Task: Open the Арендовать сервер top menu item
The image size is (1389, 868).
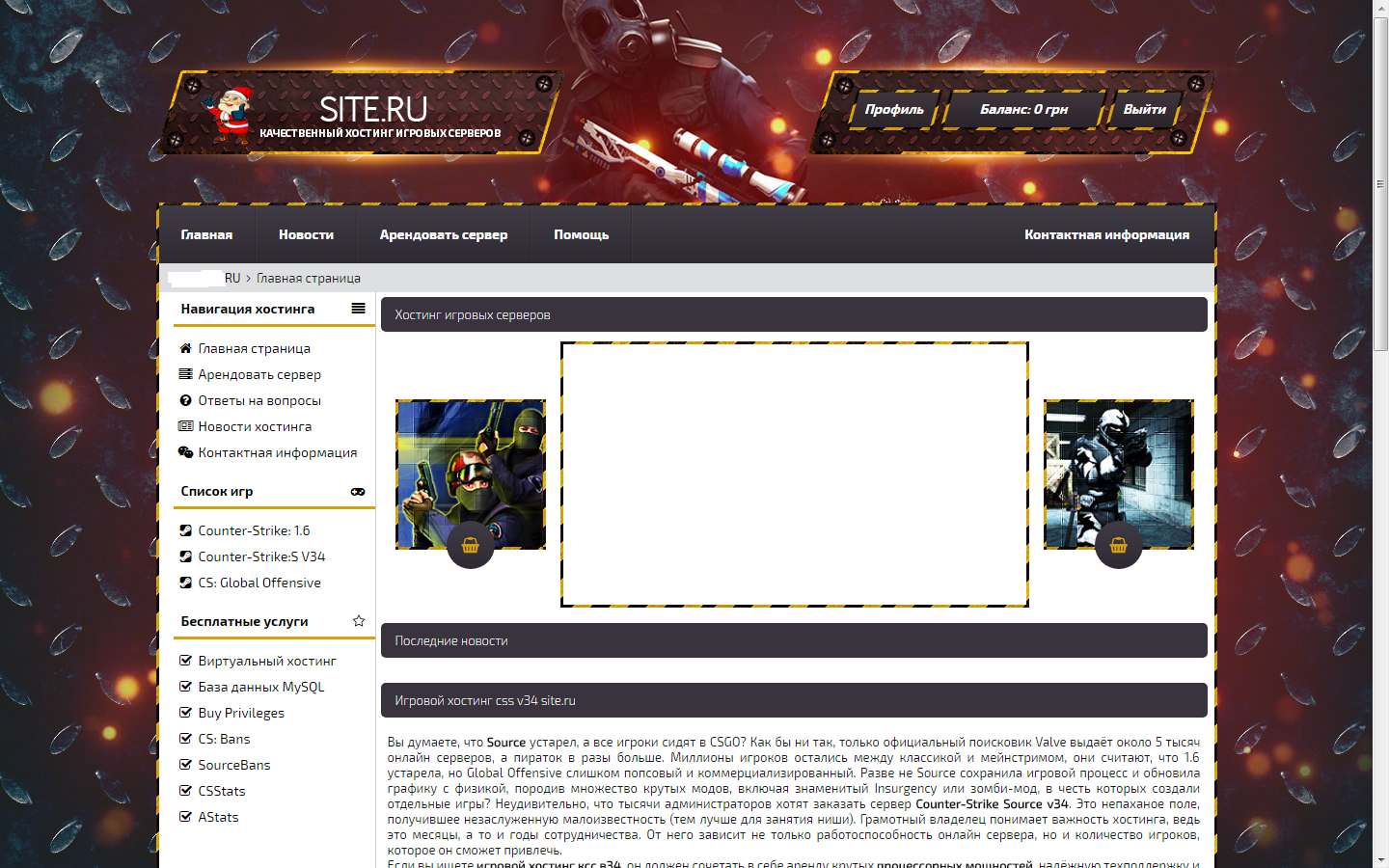Action: (443, 234)
